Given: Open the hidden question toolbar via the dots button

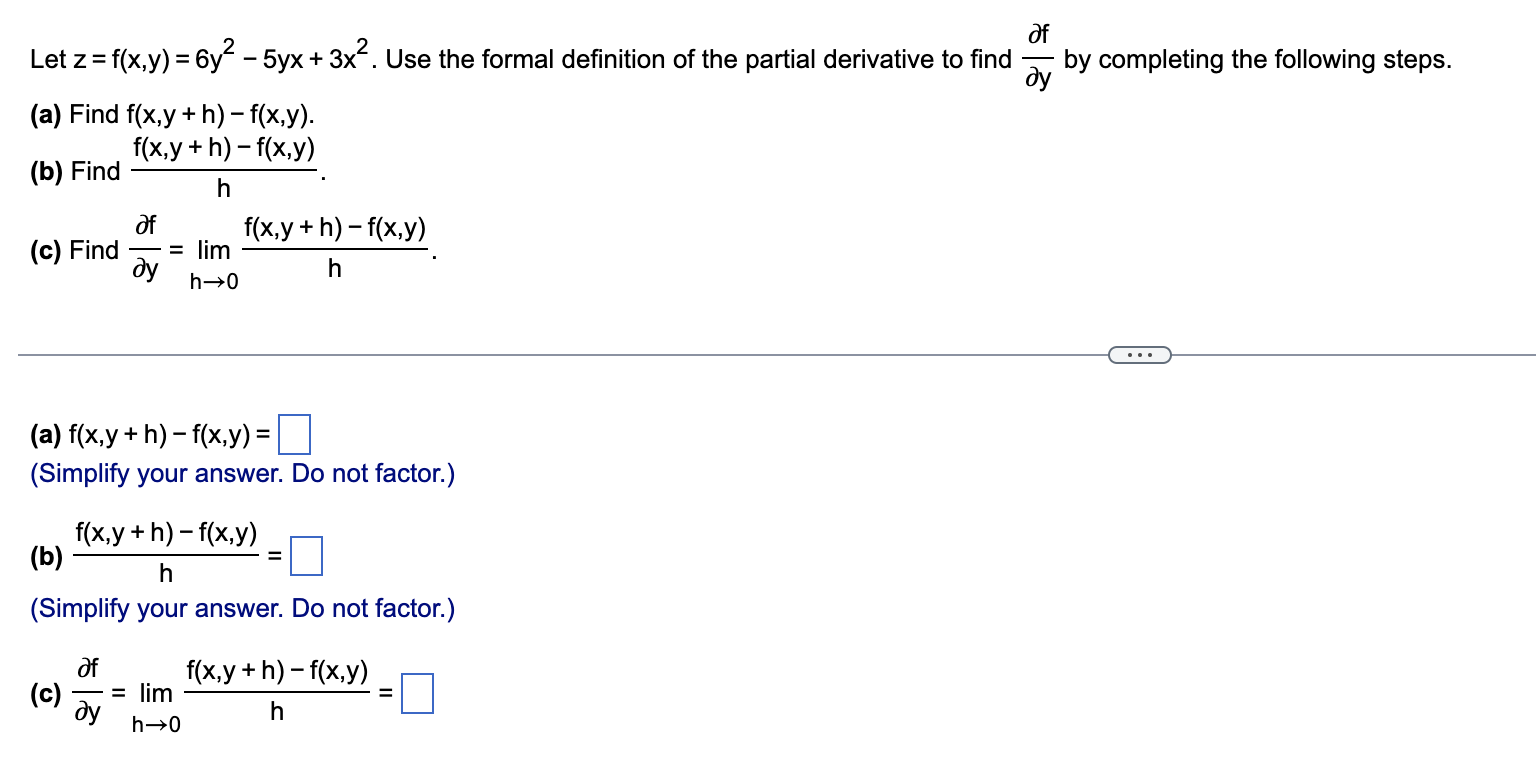Looking at the screenshot, I should (1139, 353).
